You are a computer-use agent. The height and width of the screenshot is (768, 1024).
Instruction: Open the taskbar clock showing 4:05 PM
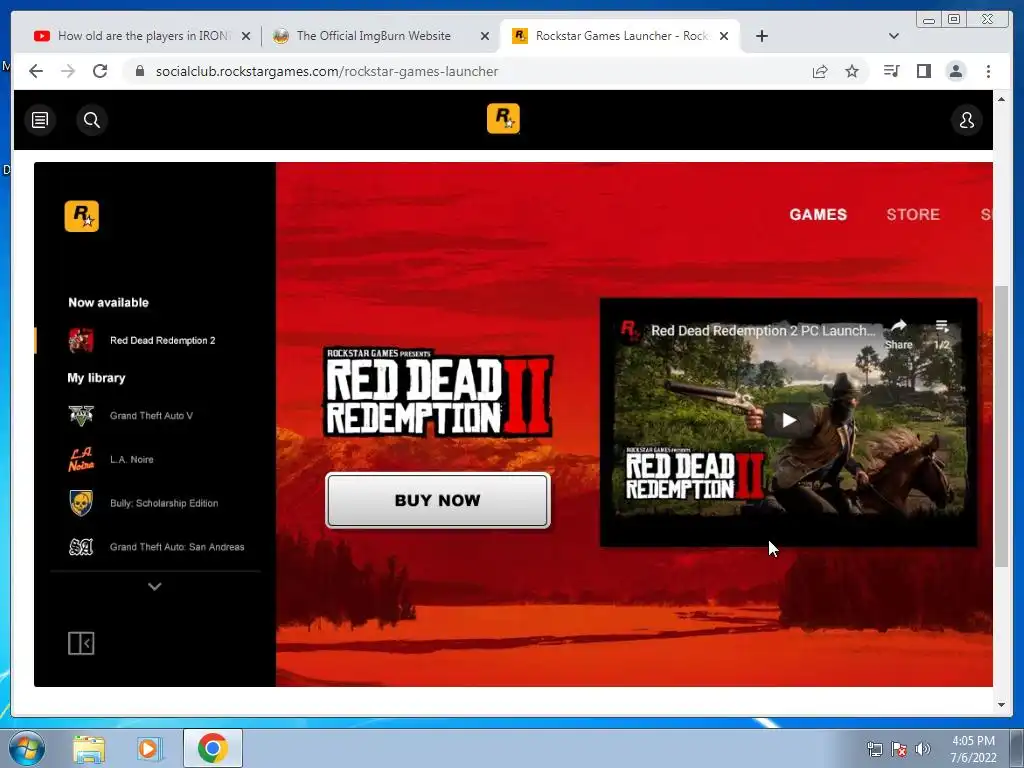(x=973, y=749)
